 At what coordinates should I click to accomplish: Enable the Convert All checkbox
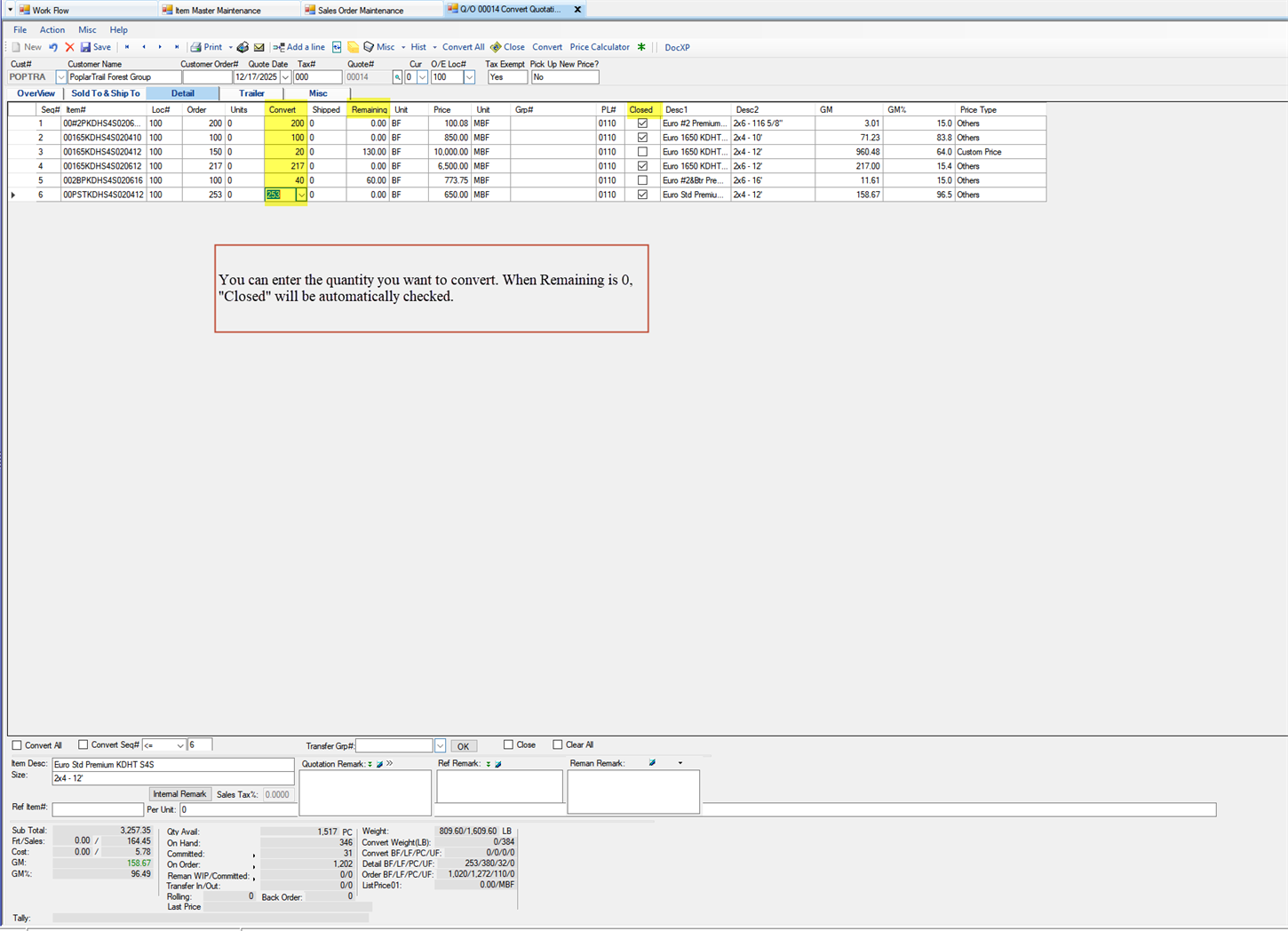[x=16, y=744]
